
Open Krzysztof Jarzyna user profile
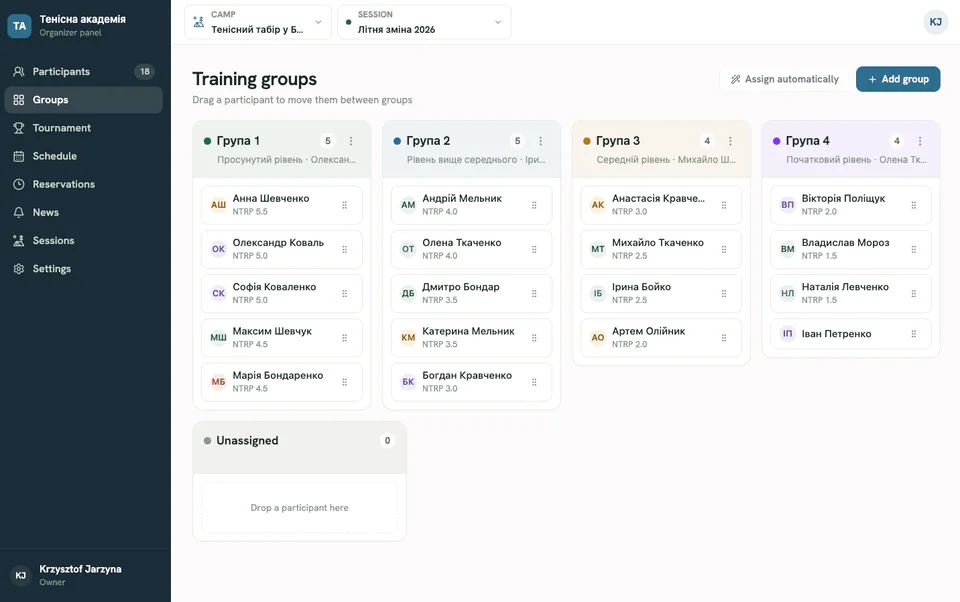(x=83, y=575)
